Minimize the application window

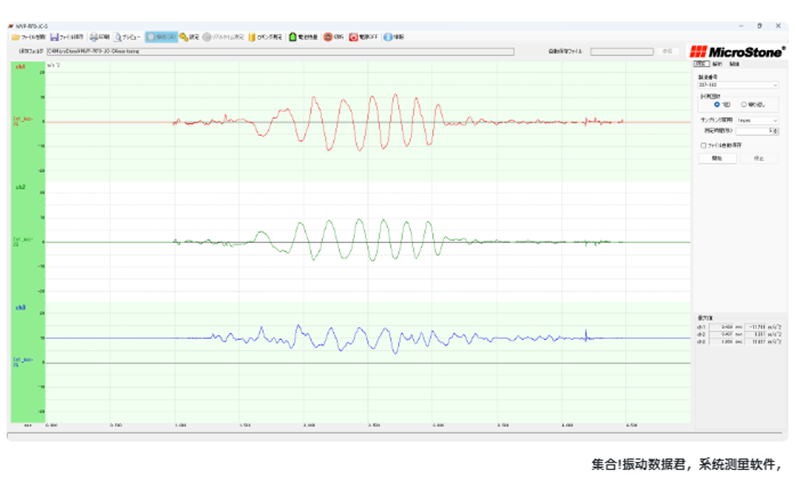coord(741,26)
